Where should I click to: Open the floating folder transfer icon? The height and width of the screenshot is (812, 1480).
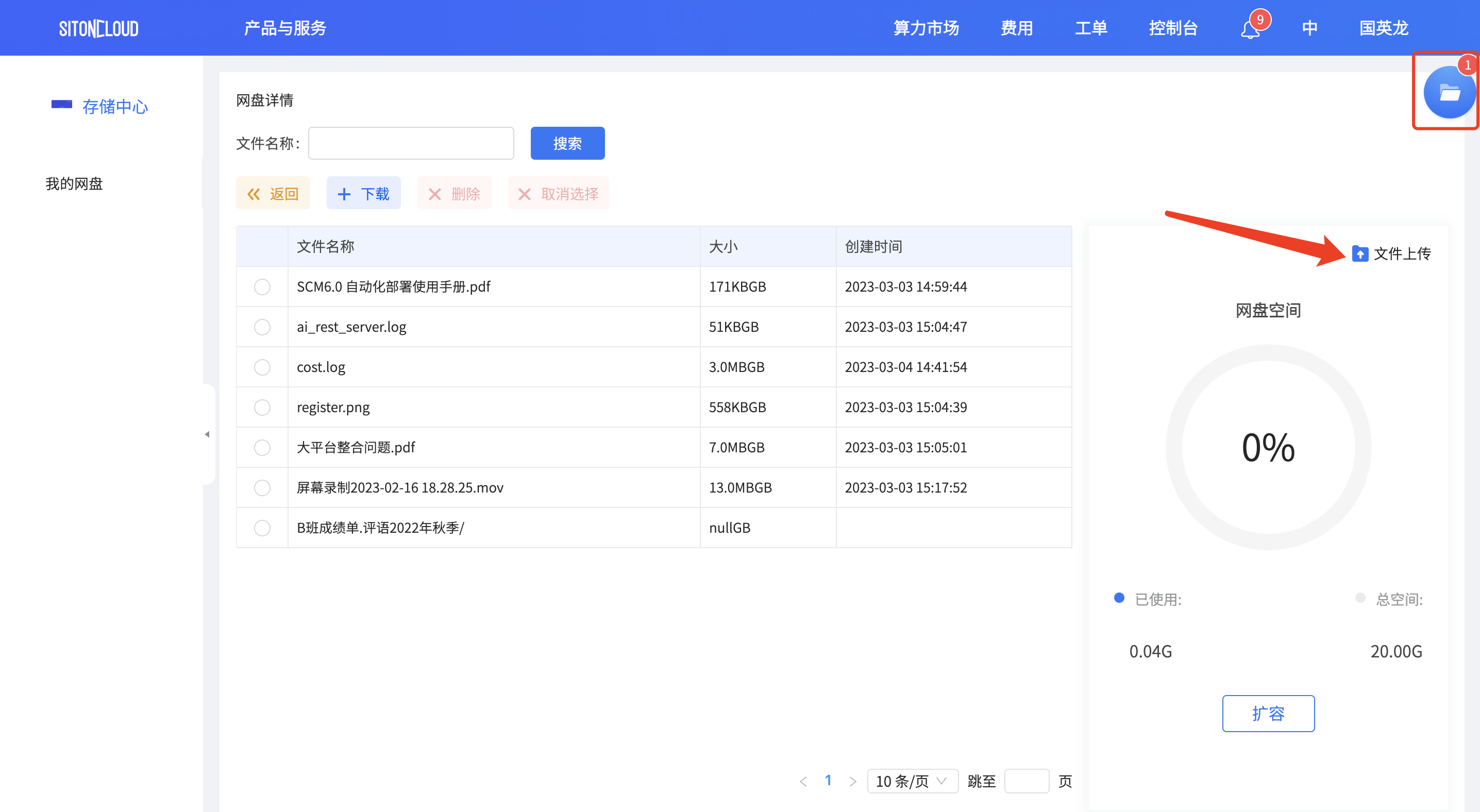(1449, 92)
